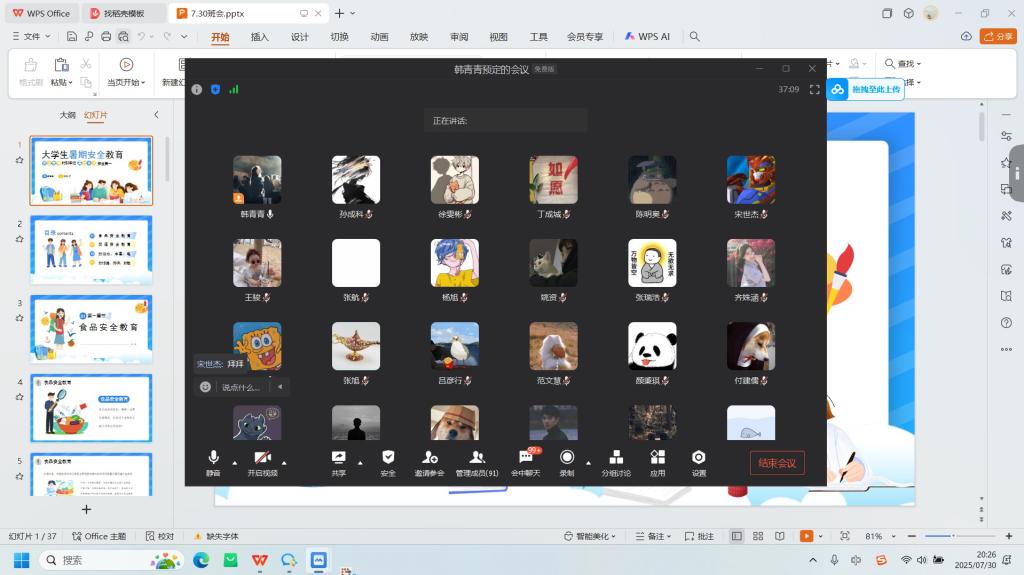Switch to normal view icon in status bar

point(737,536)
